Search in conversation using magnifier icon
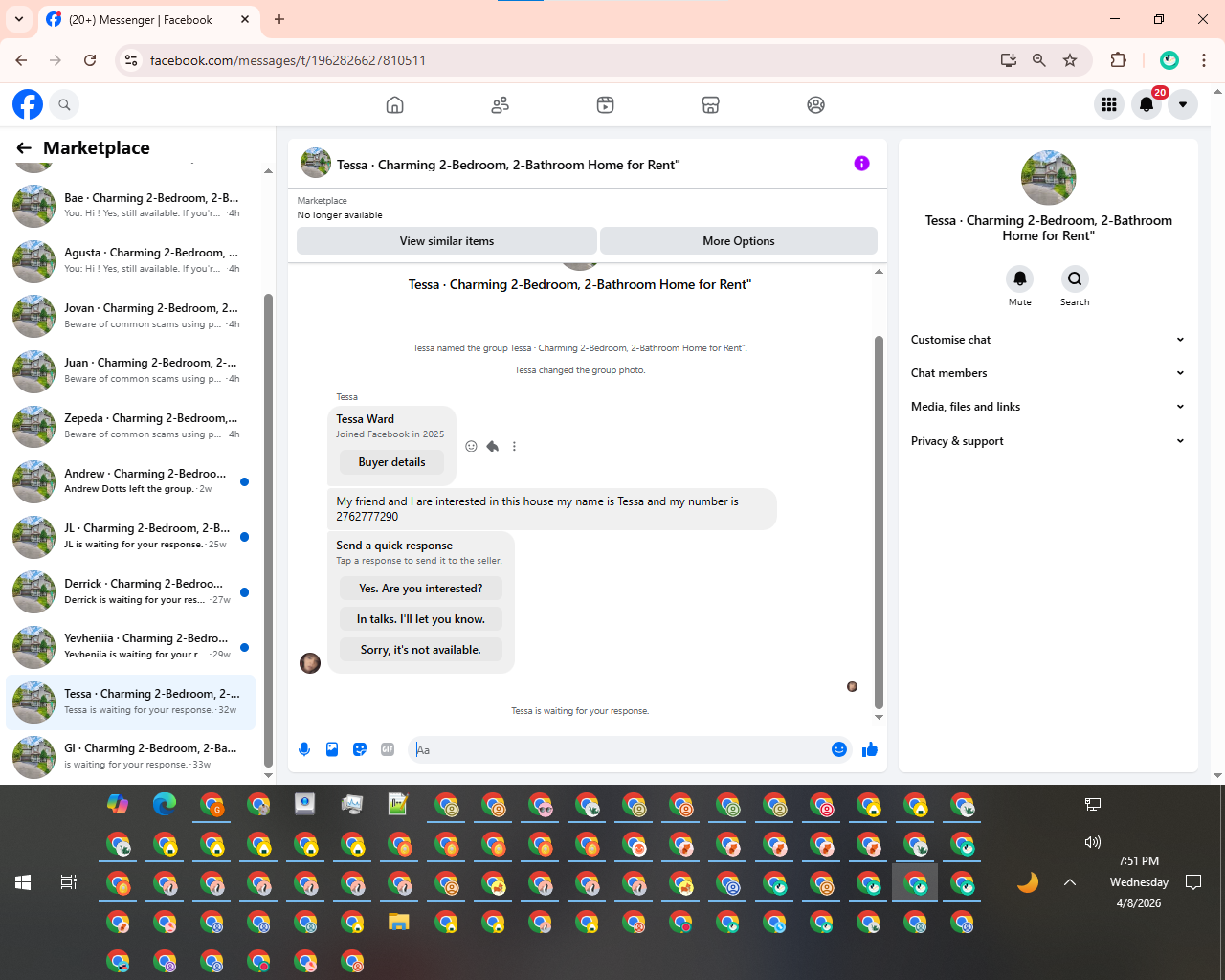The image size is (1225, 980). pyautogui.click(x=1075, y=278)
